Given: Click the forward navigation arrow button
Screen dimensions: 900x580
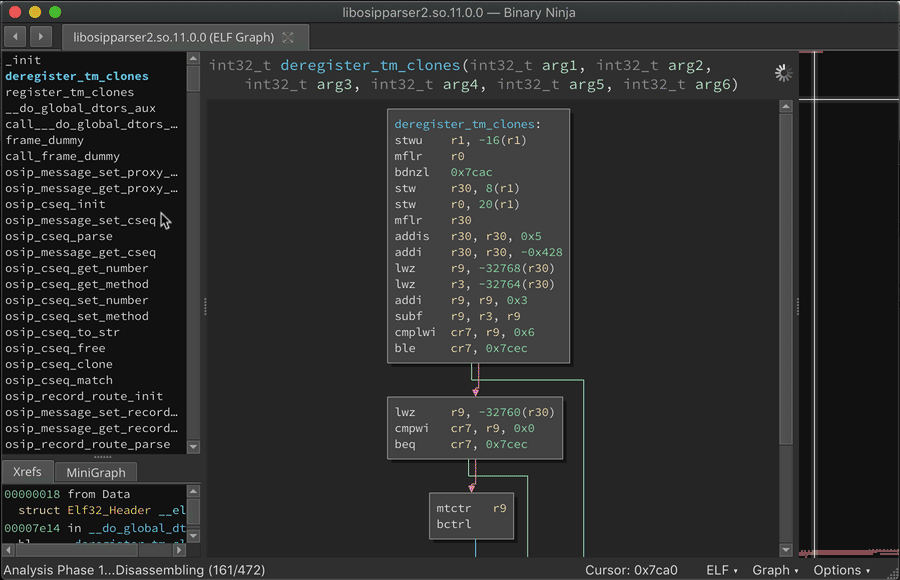Looking at the screenshot, I should tap(40, 37).
